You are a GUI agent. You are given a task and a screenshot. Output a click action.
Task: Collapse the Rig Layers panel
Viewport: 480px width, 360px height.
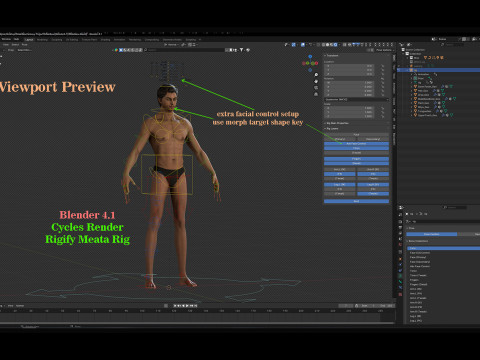coord(332,129)
